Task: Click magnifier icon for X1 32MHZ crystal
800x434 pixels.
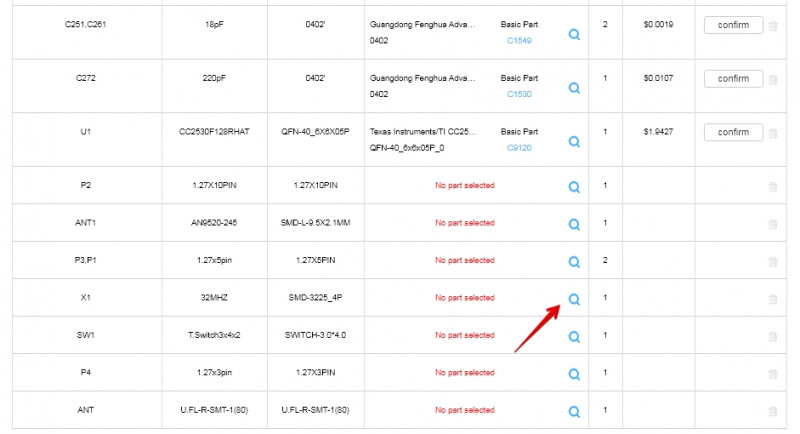Action: (x=574, y=299)
